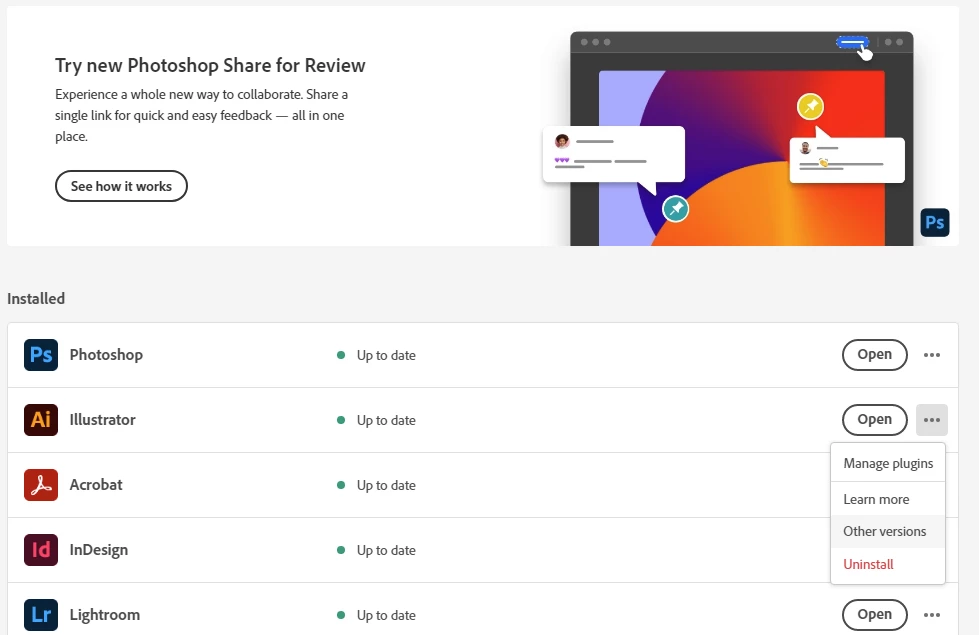
Task: Click Acrobat's Up to date status
Action: (x=386, y=485)
